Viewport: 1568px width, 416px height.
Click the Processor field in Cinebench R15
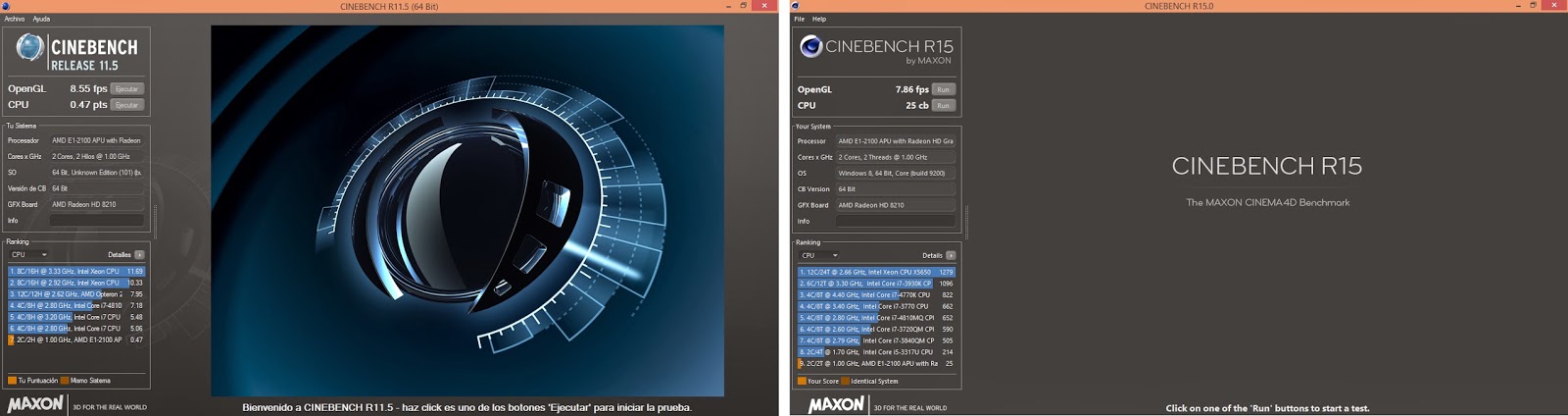(x=896, y=141)
